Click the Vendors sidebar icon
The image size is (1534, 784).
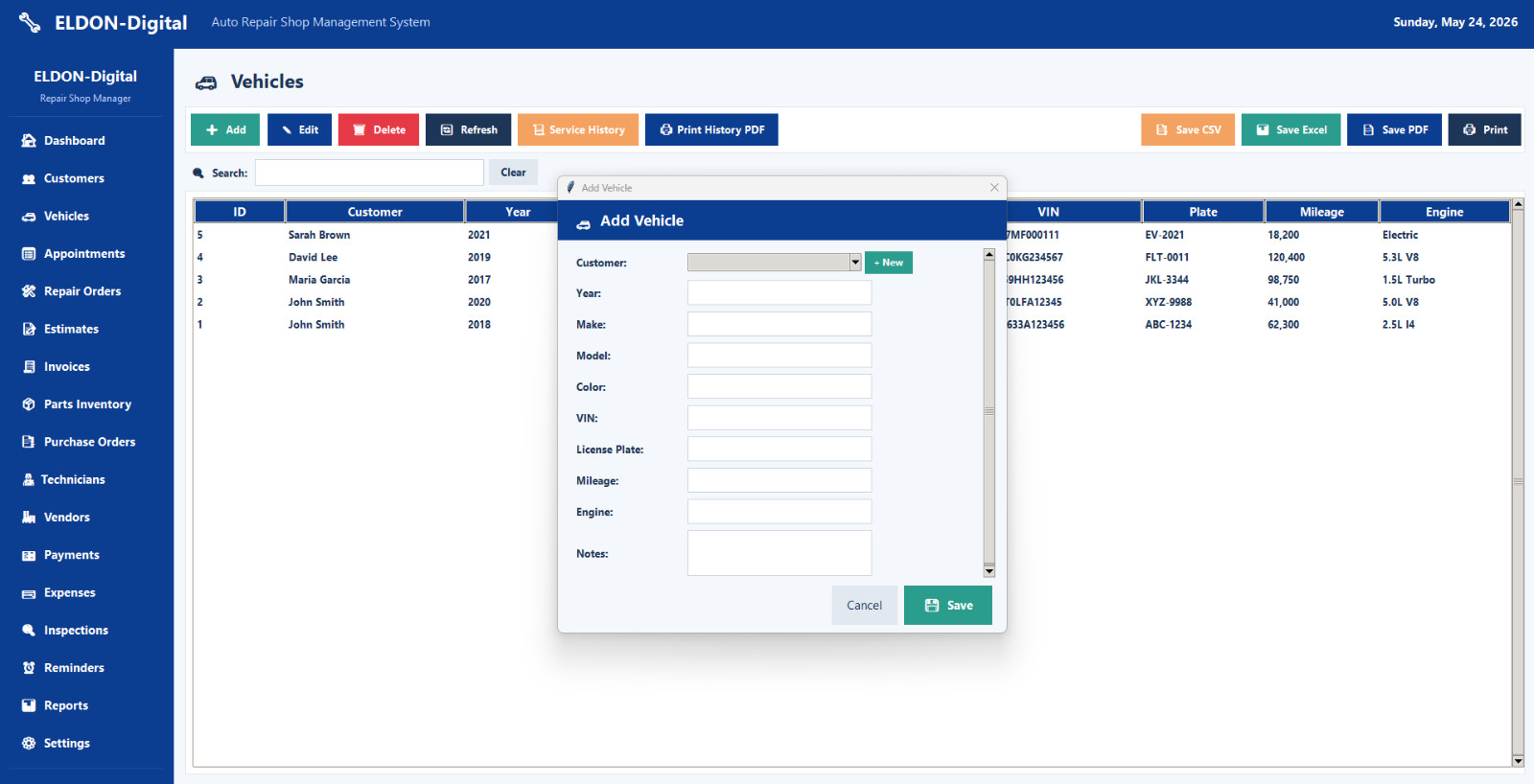click(x=29, y=518)
